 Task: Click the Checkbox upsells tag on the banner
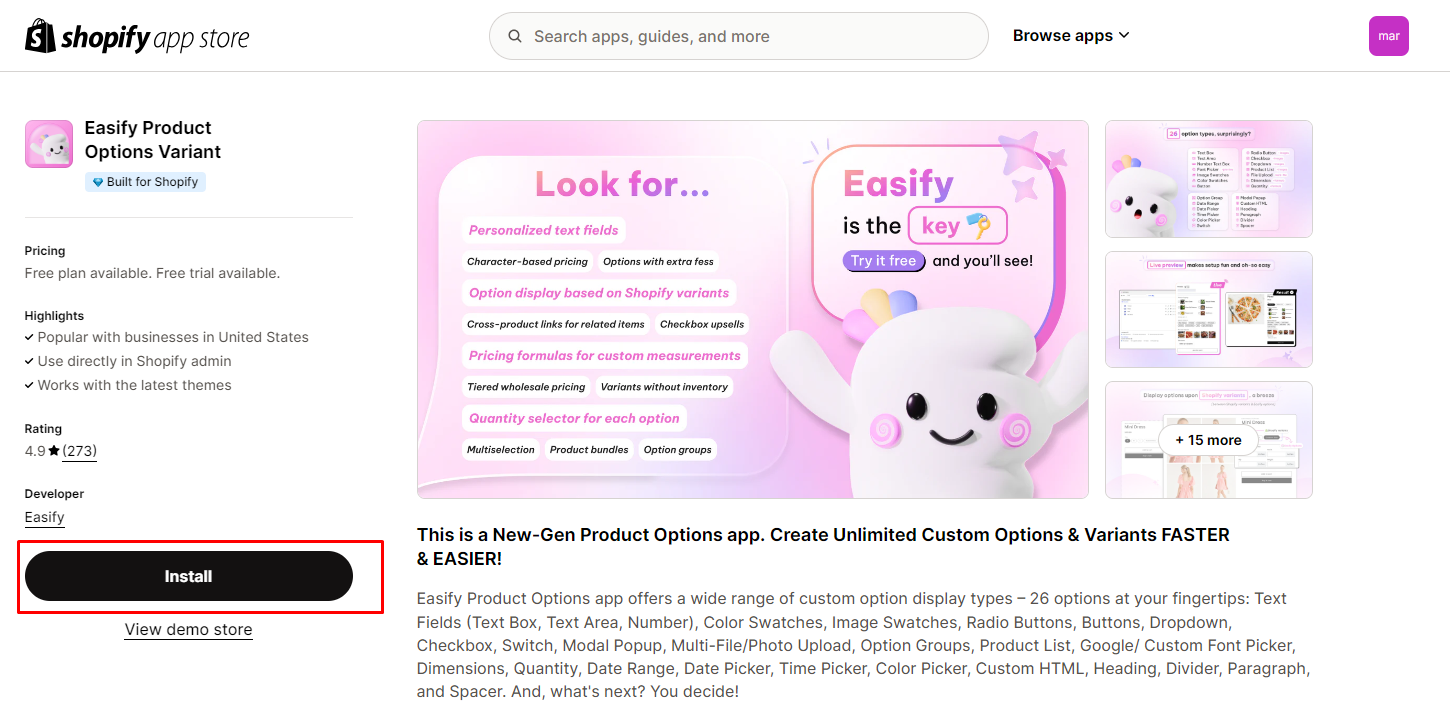pyautogui.click(x=701, y=324)
